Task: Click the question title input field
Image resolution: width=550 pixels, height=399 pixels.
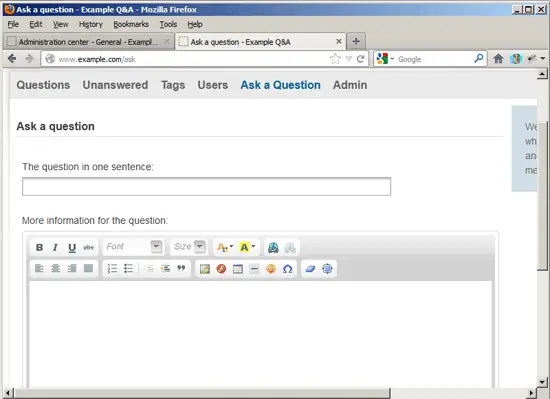Action: (x=206, y=187)
